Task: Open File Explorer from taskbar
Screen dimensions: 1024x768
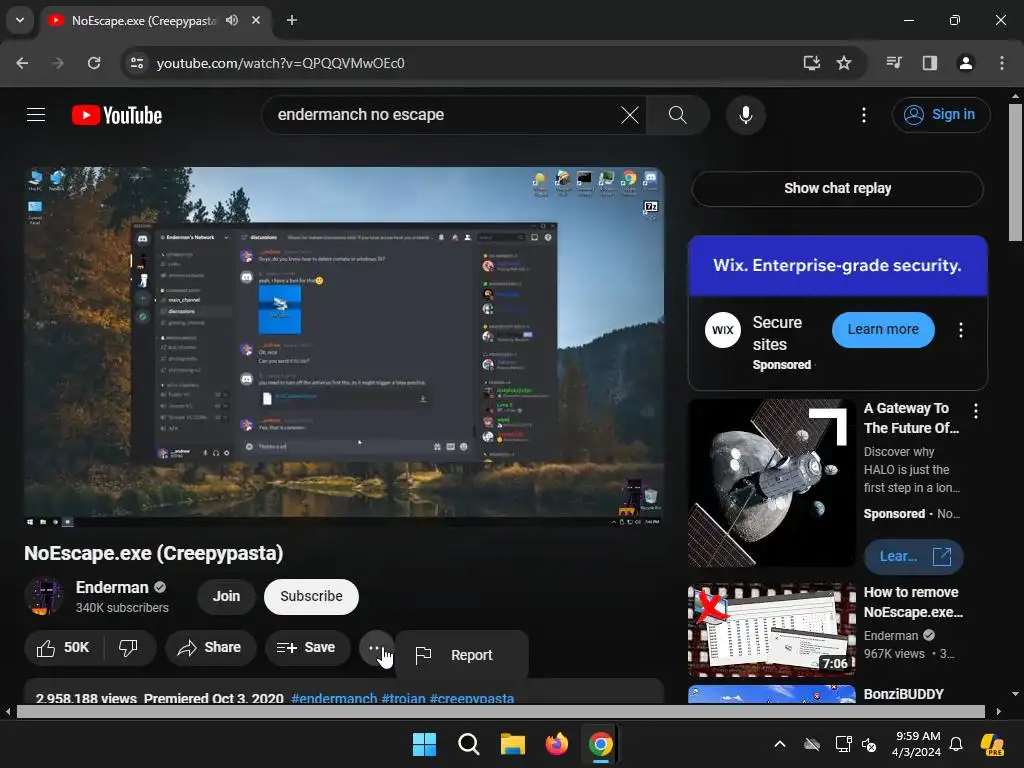Action: coord(513,744)
